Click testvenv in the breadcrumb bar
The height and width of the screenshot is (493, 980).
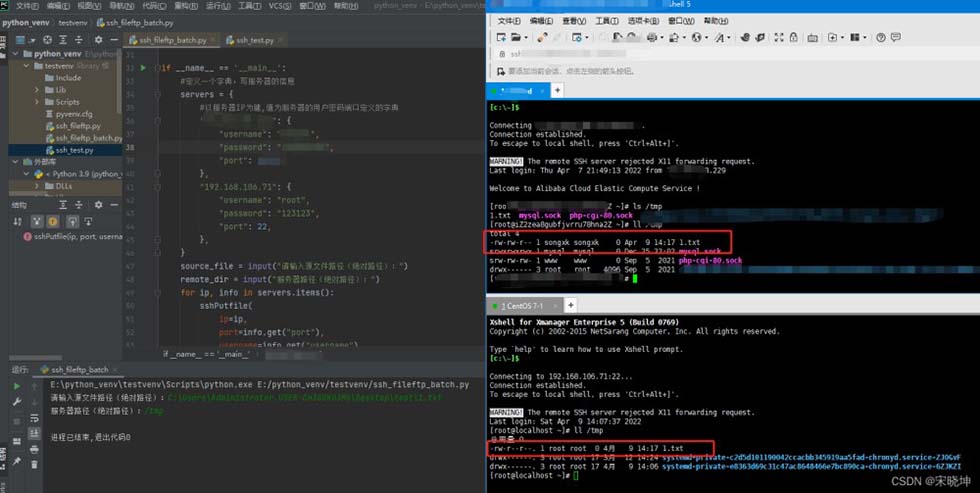point(72,22)
